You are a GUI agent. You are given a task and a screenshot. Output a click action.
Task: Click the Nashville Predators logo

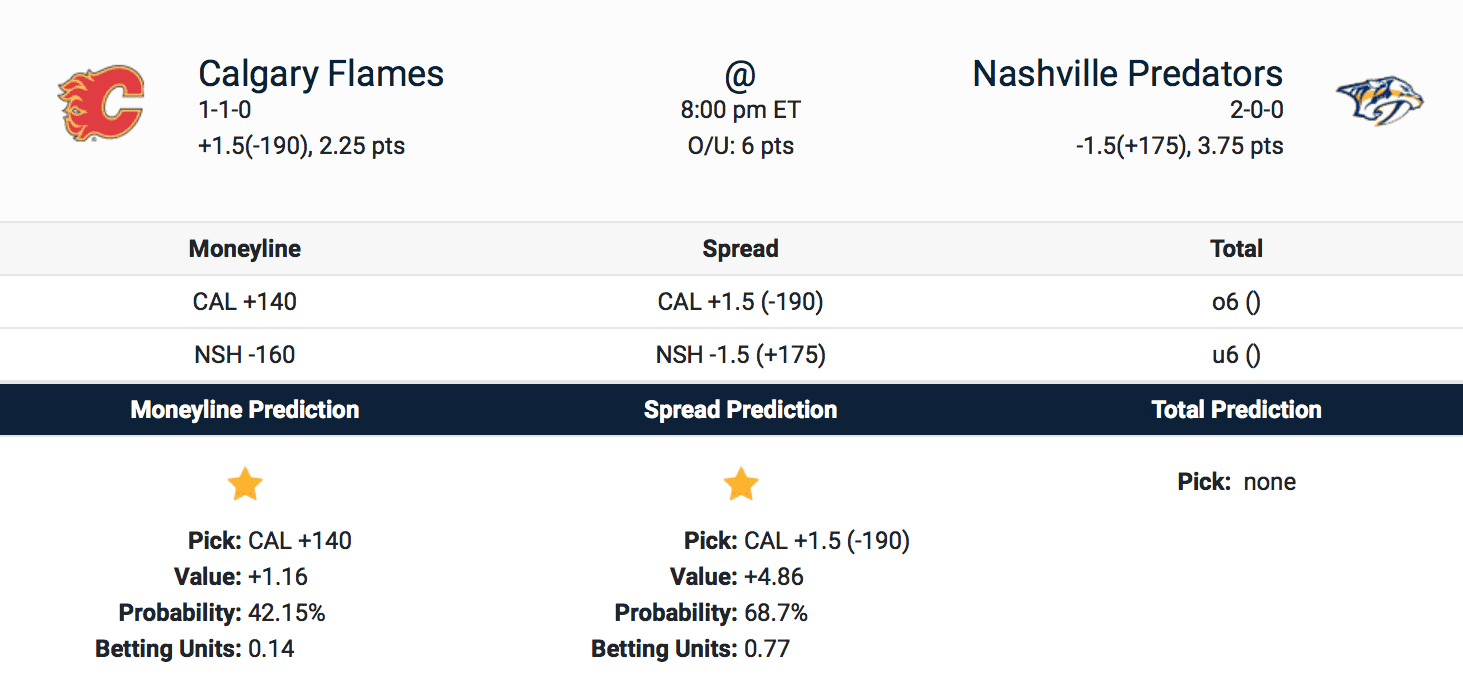coord(1380,101)
